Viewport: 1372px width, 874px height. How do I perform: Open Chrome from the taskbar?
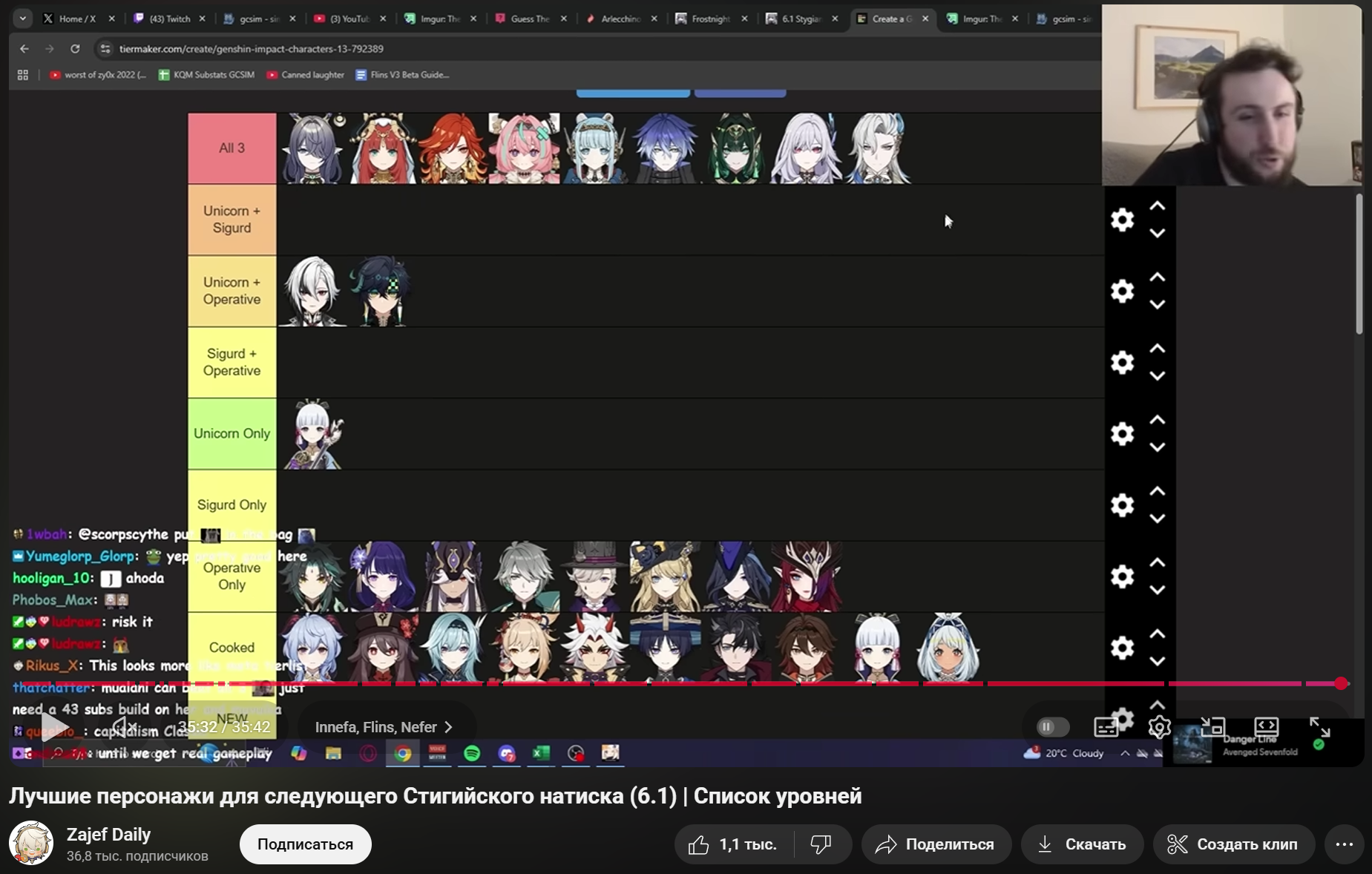[403, 754]
